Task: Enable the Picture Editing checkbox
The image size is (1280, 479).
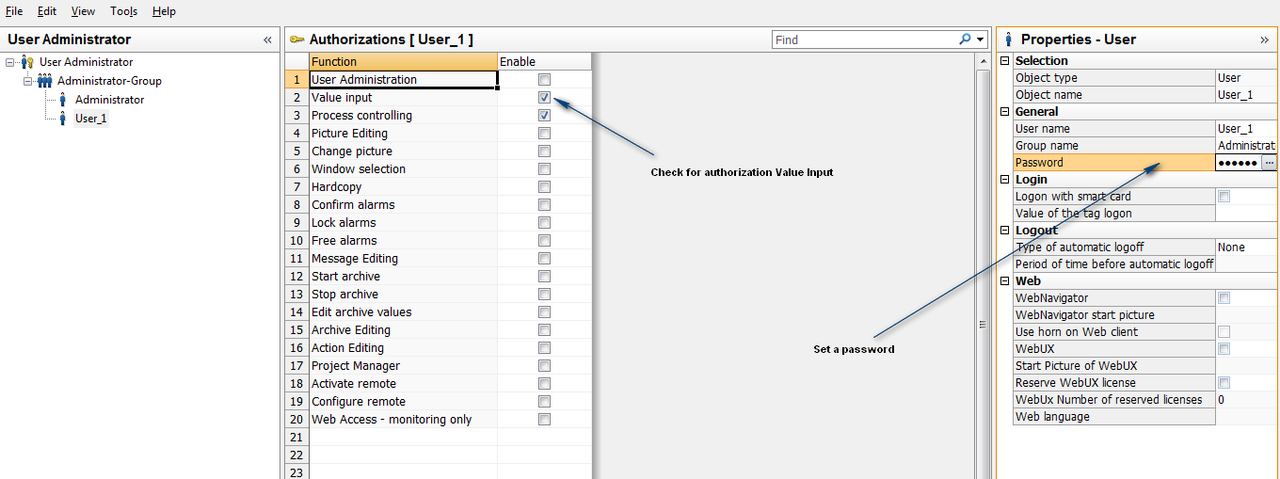Action: (x=544, y=134)
